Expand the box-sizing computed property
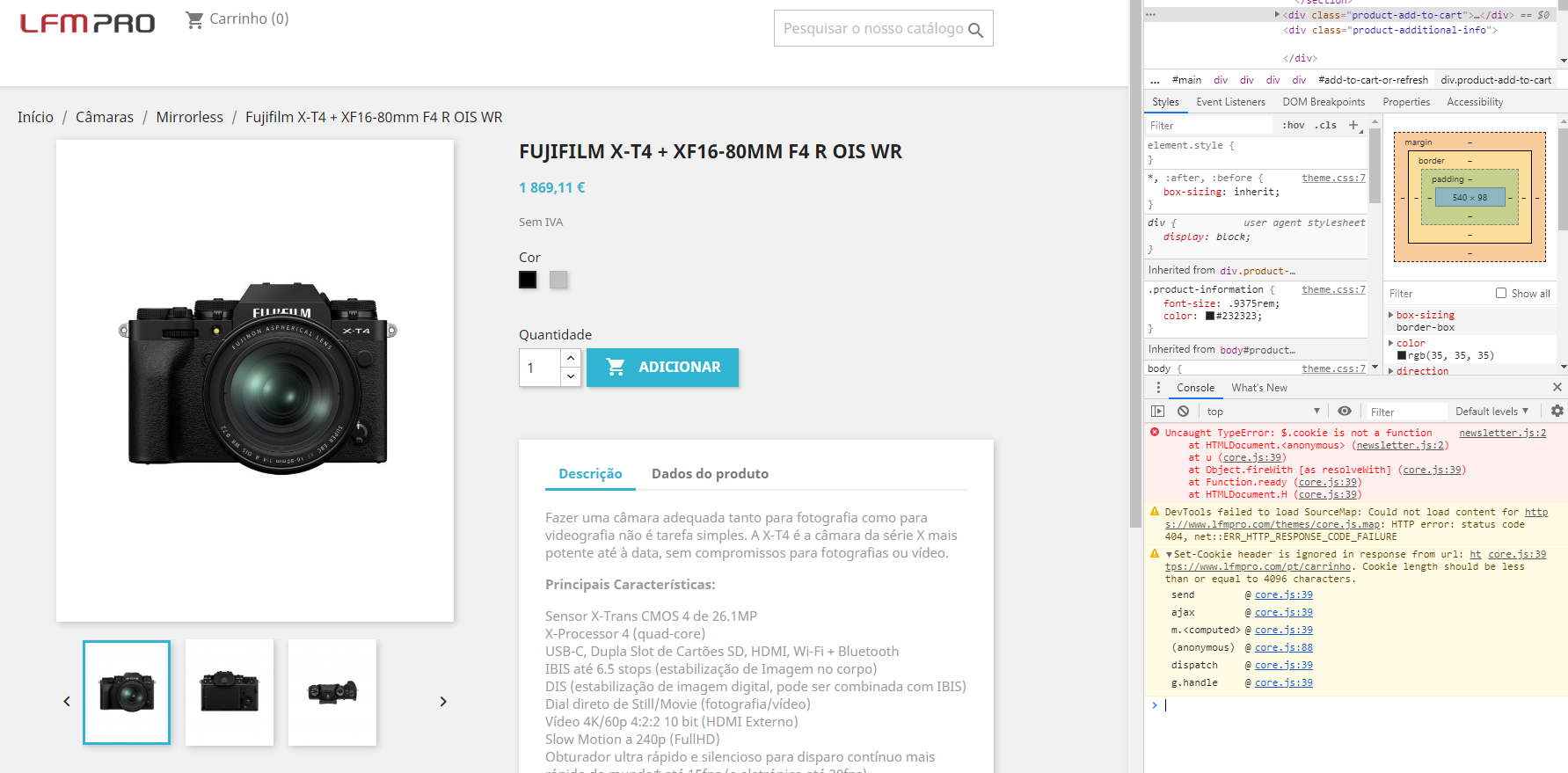 click(x=1390, y=315)
